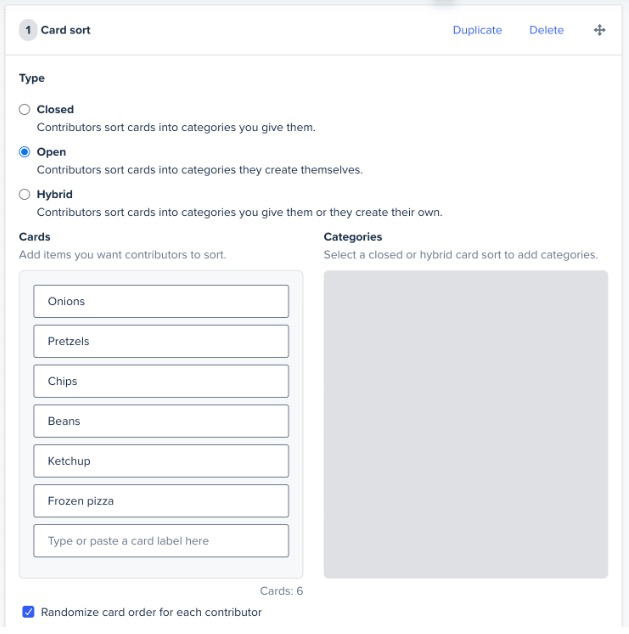629x634 pixels.
Task: Edit the Chips card label
Action: 161,381
